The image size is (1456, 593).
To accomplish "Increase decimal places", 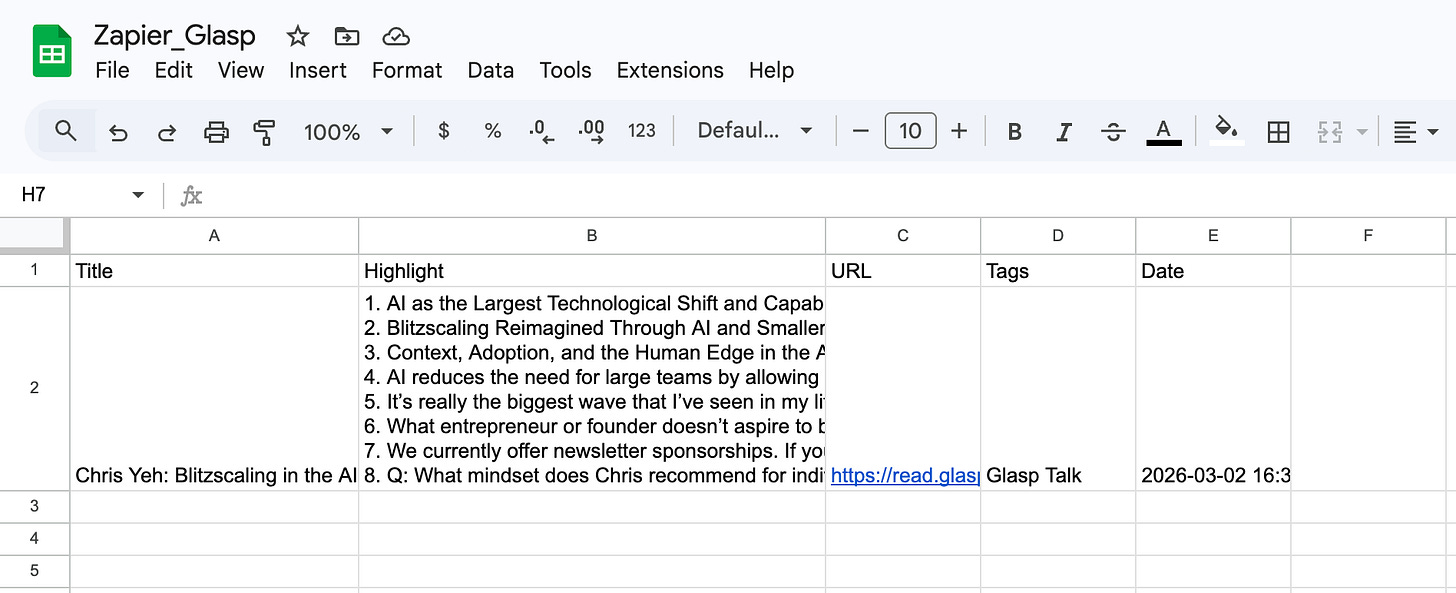I will 592,132.
